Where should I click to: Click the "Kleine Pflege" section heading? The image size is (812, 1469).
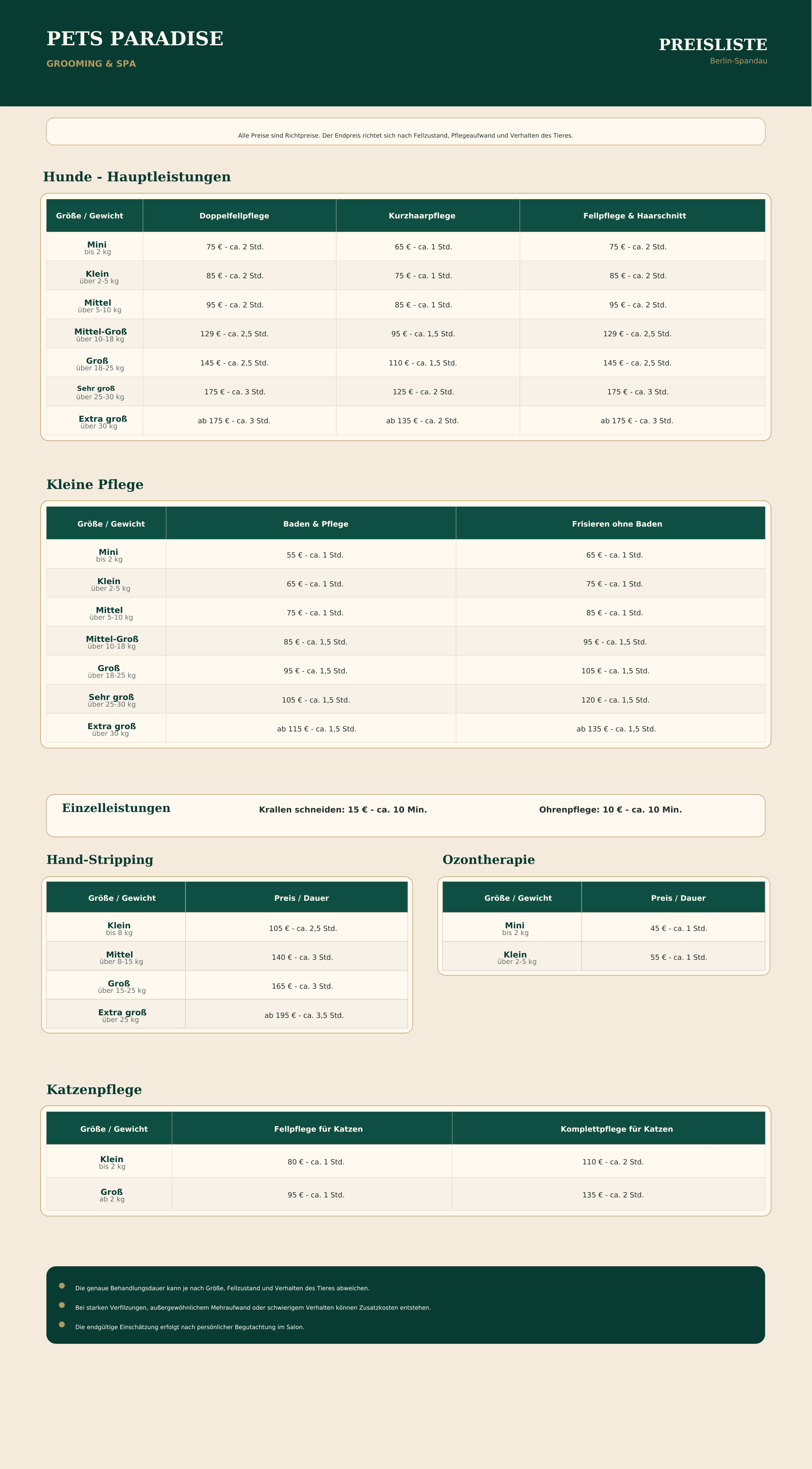click(95, 485)
